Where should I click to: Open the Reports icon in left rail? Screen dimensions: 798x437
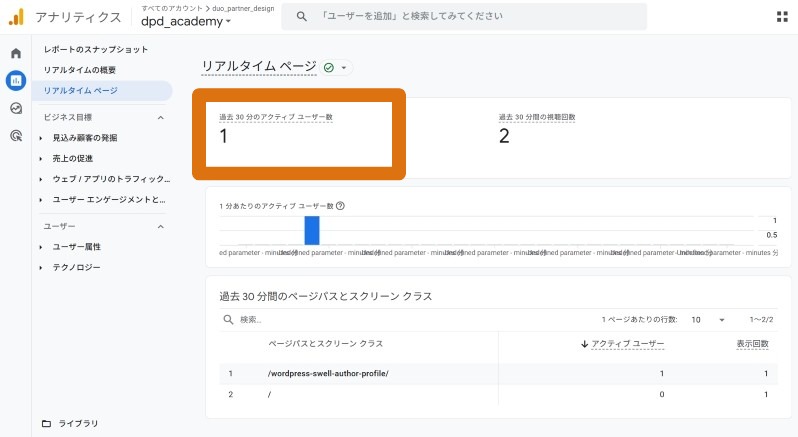click(x=16, y=80)
